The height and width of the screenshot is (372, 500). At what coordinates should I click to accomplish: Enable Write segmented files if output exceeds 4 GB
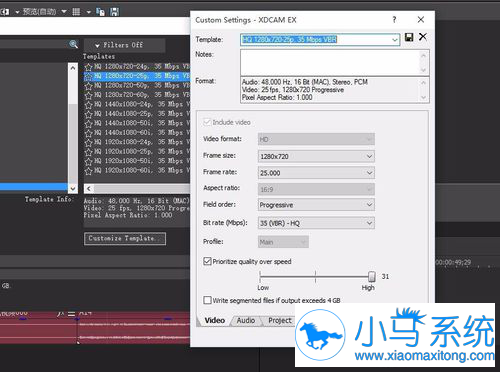[207, 300]
